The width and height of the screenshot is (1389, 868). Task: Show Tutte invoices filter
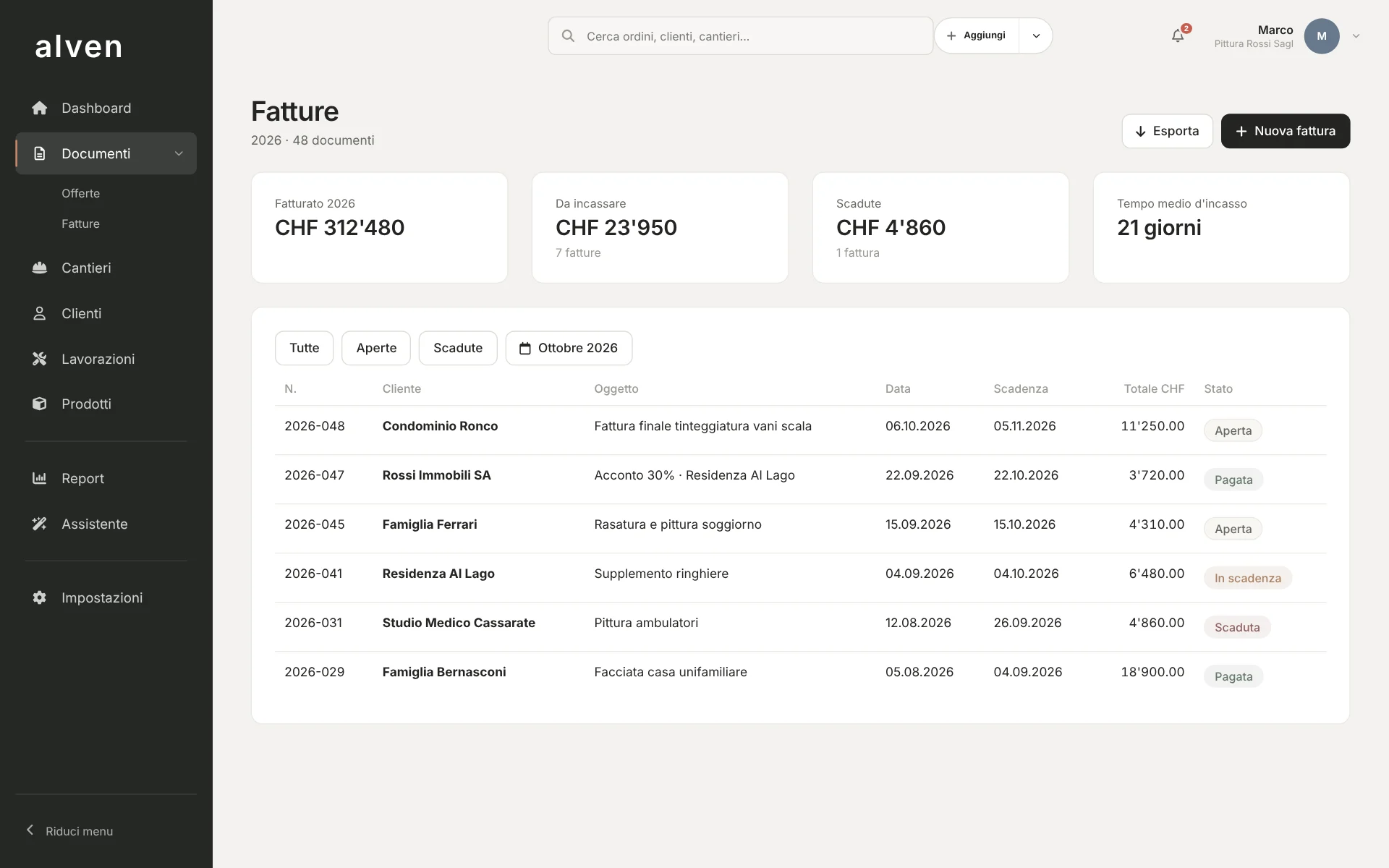click(x=304, y=348)
